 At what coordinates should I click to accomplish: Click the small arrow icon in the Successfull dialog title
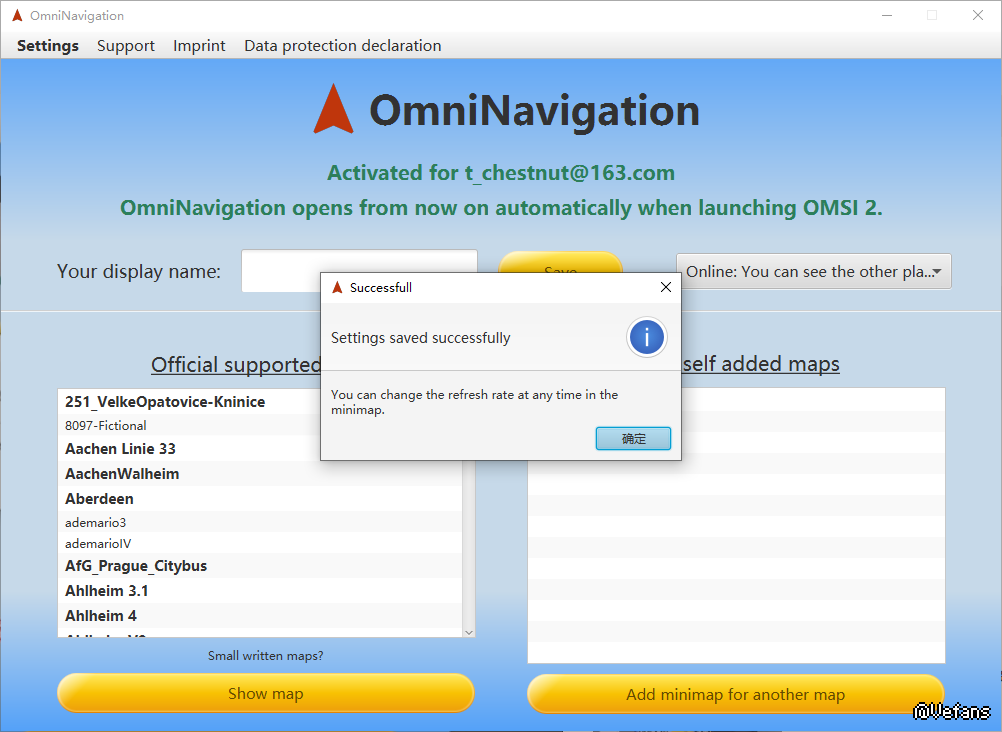[x=337, y=288]
